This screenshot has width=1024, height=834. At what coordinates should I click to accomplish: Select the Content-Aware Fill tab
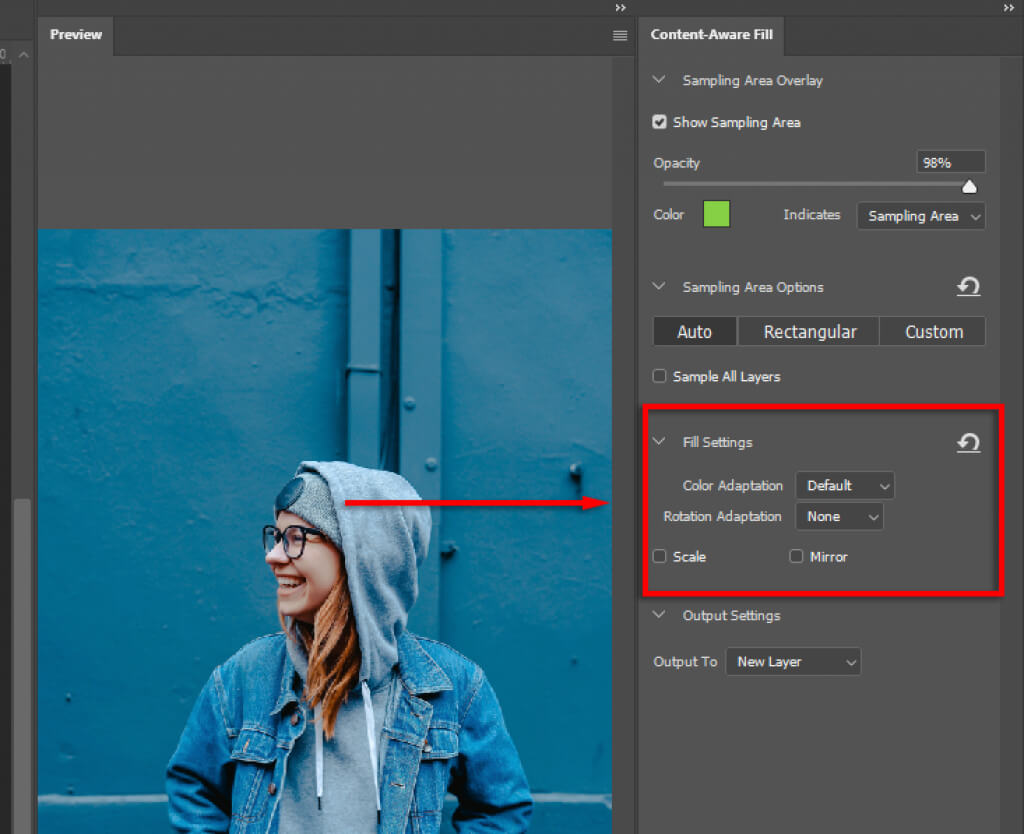click(710, 35)
